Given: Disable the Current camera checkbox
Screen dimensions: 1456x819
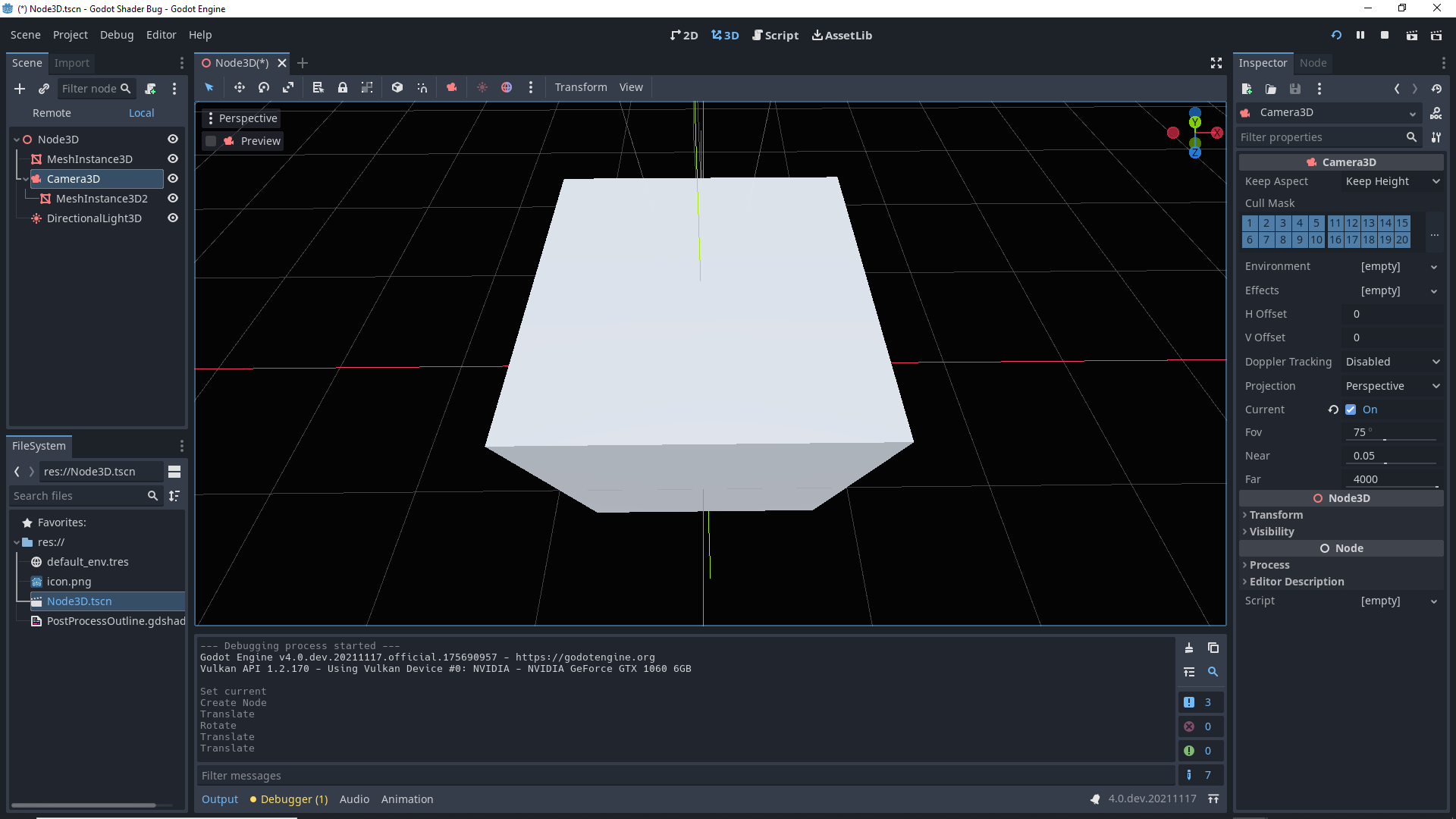Looking at the screenshot, I should click(x=1352, y=409).
